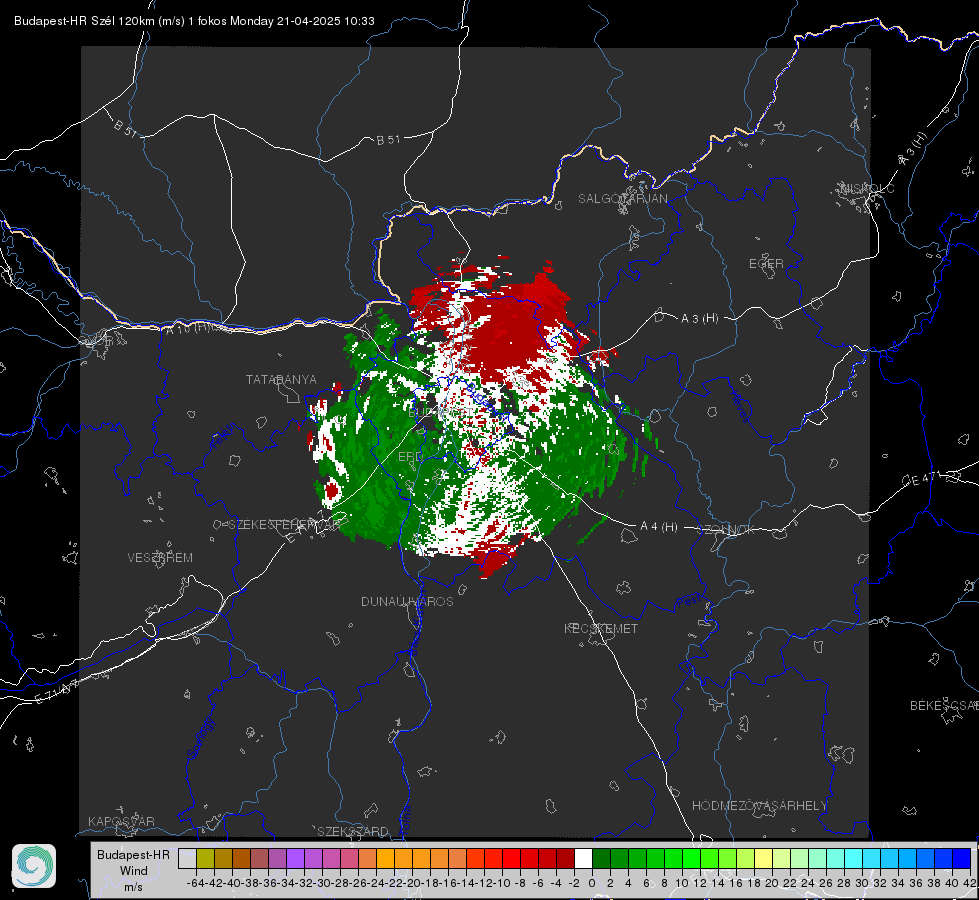
Task: Select the purple swatch between -34 and -32
Action: [x=295, y=859]
